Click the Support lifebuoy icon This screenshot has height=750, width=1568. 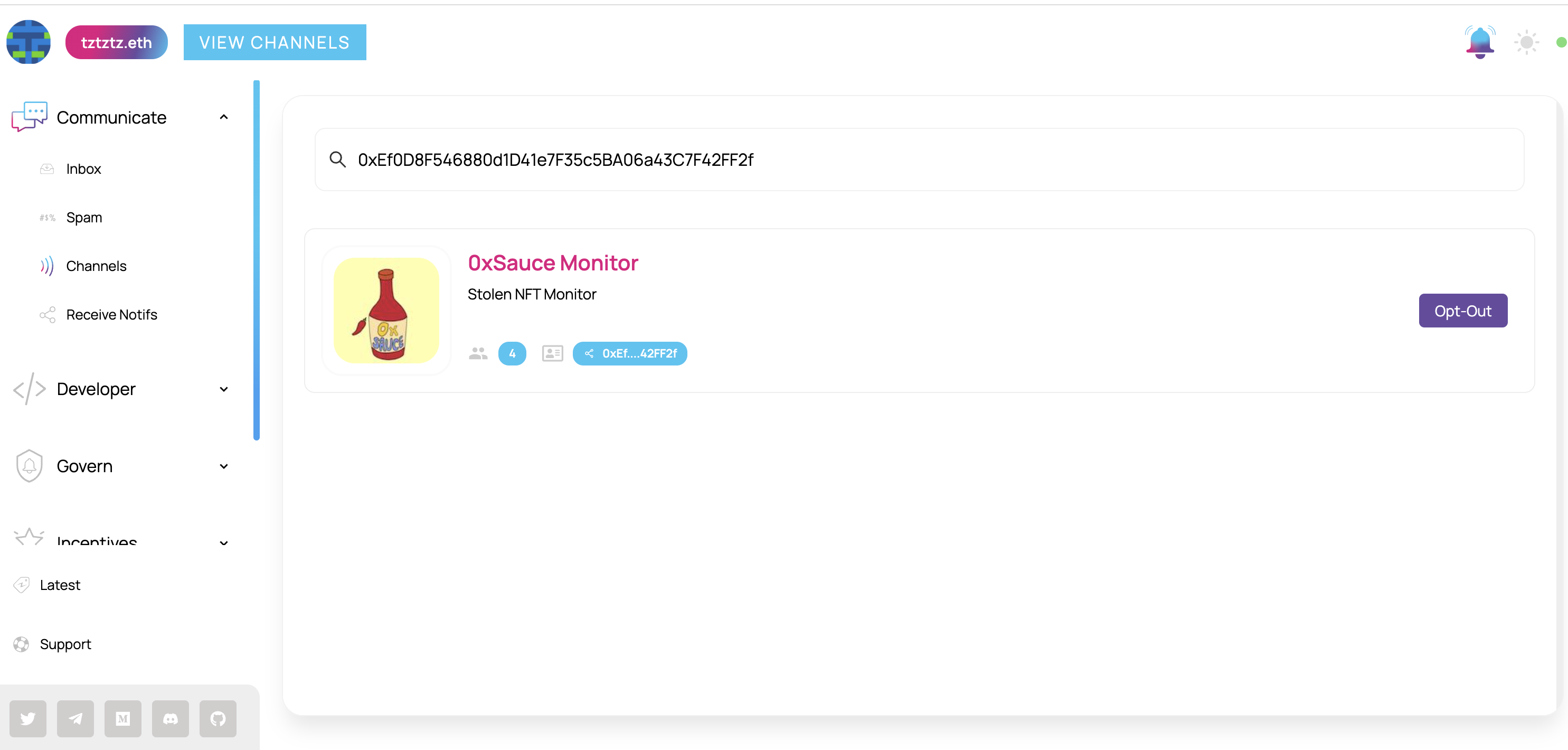(x=21, y=644)
